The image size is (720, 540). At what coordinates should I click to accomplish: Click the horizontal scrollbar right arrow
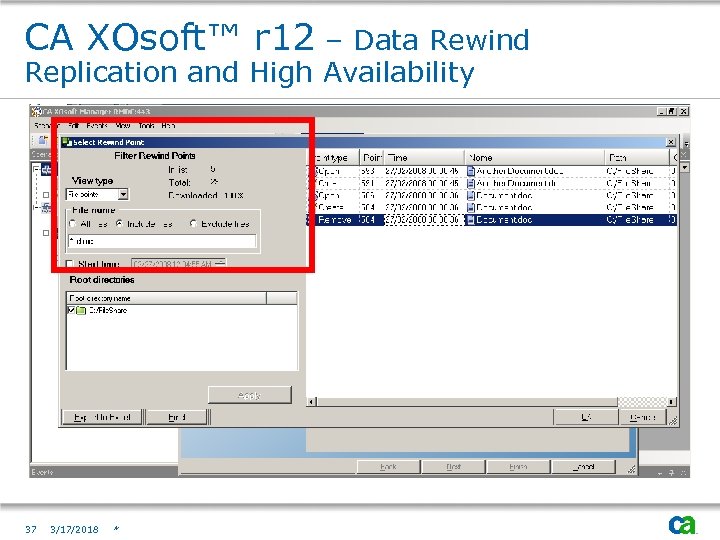coord(671,402)
